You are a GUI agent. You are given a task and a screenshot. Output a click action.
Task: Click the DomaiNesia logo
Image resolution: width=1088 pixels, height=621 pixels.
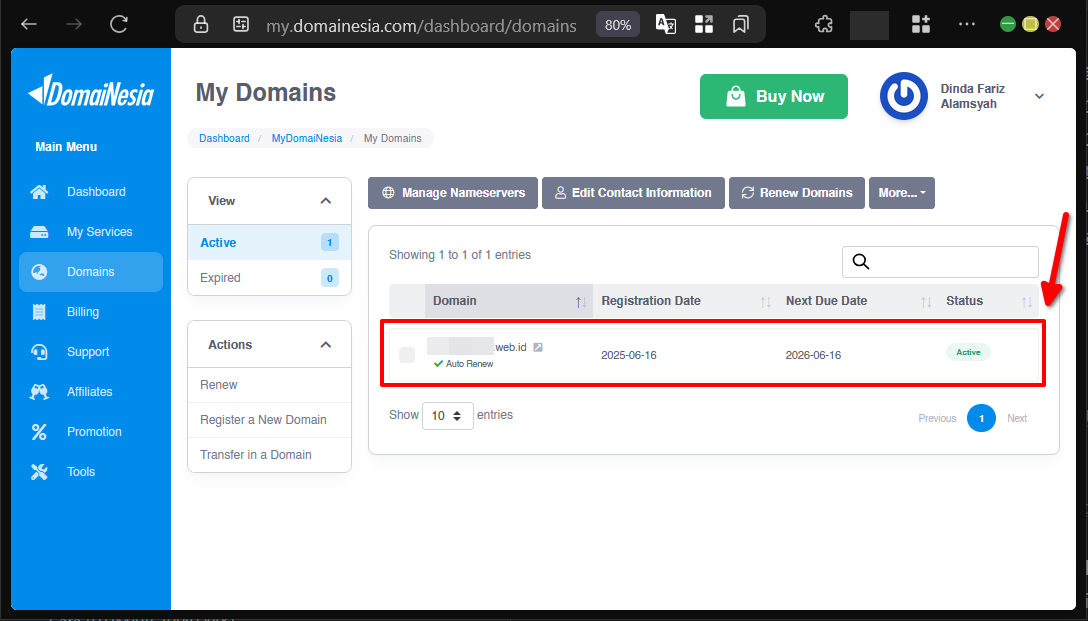click(90, 93)
